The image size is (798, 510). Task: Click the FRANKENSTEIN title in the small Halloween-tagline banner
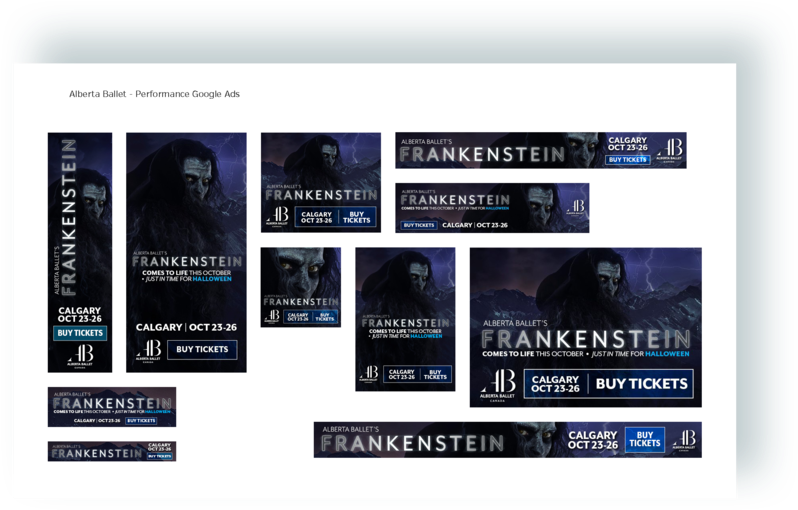112,403
